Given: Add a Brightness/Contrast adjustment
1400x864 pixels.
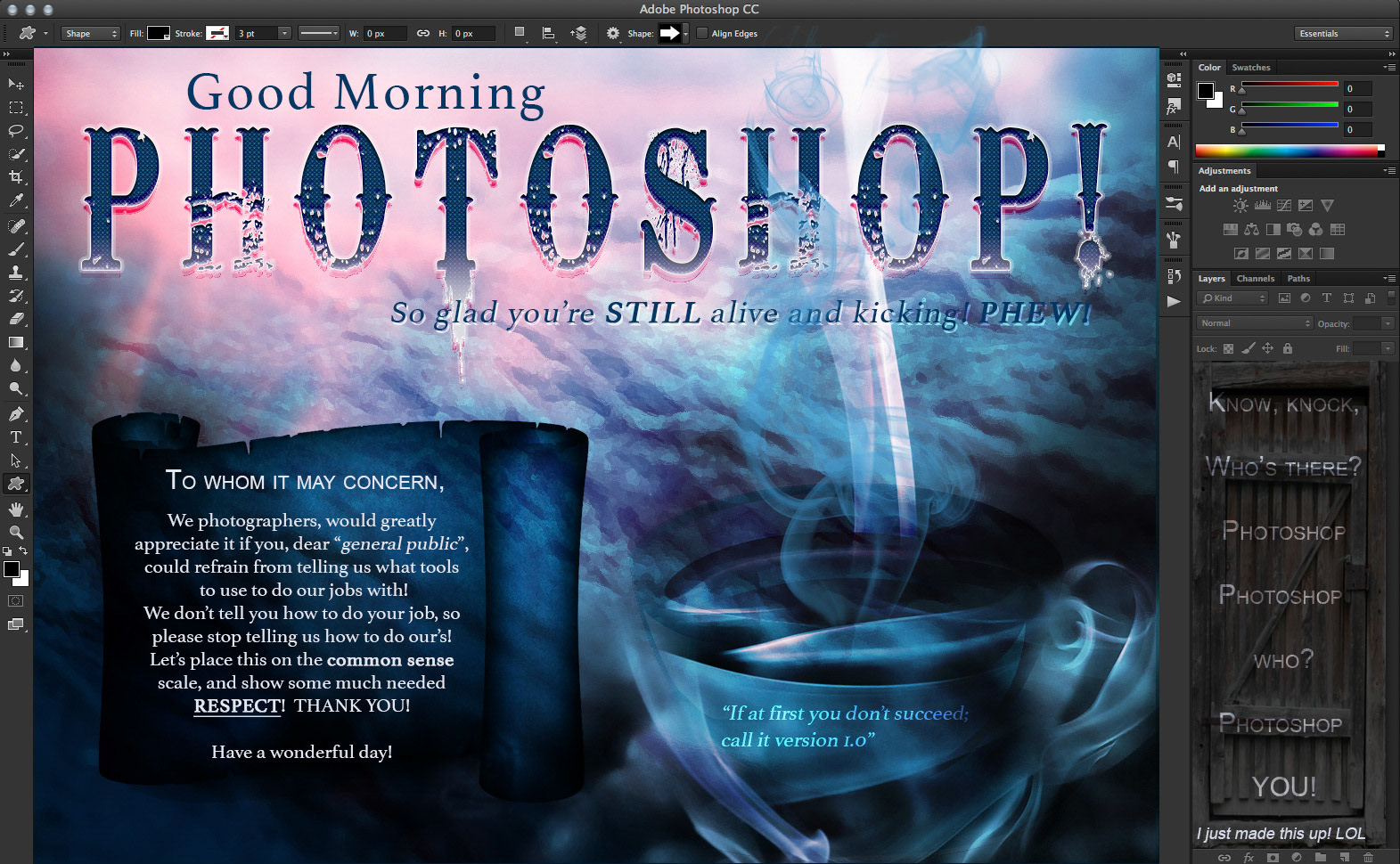Looking at the screenshot, I should [x=1240, y=206].
